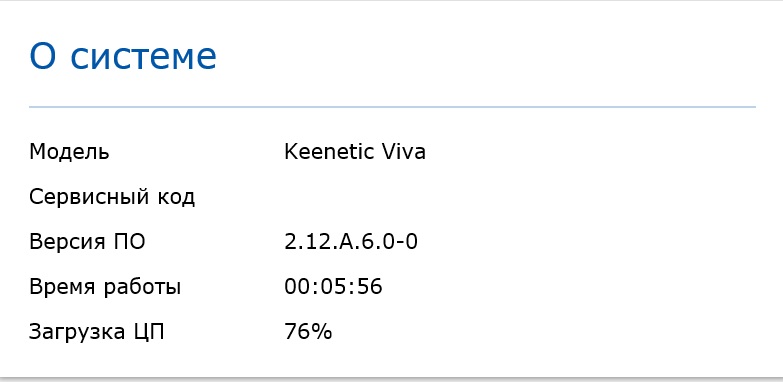
Task: Select the "Версия ПО" label
Action: 87,242
